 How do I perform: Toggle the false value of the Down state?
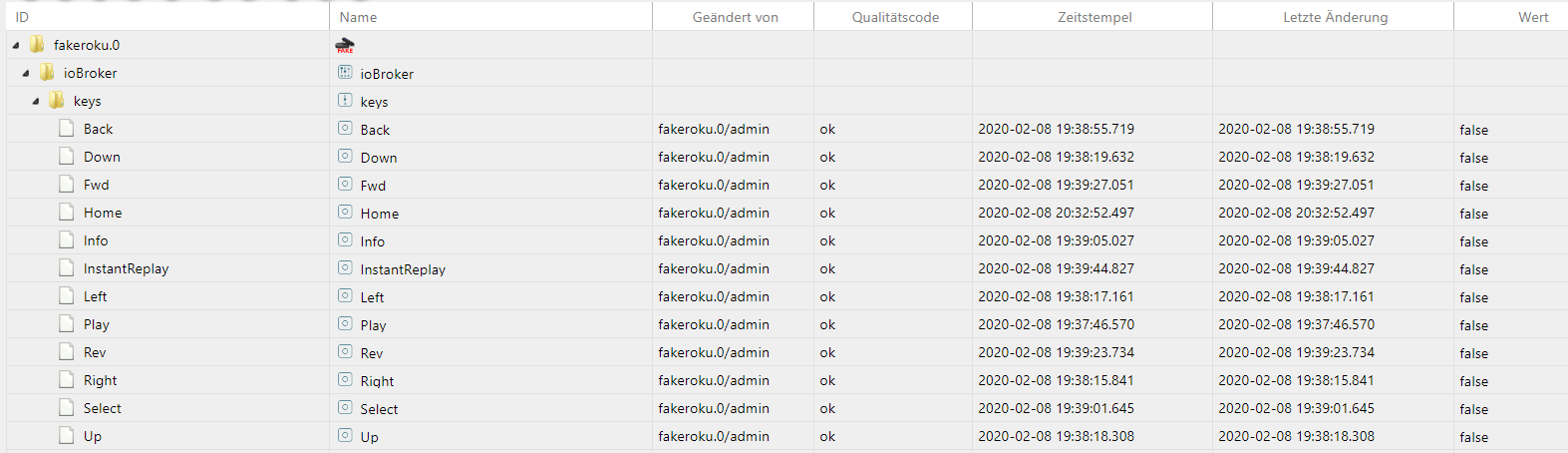(x=1473, y=158)
